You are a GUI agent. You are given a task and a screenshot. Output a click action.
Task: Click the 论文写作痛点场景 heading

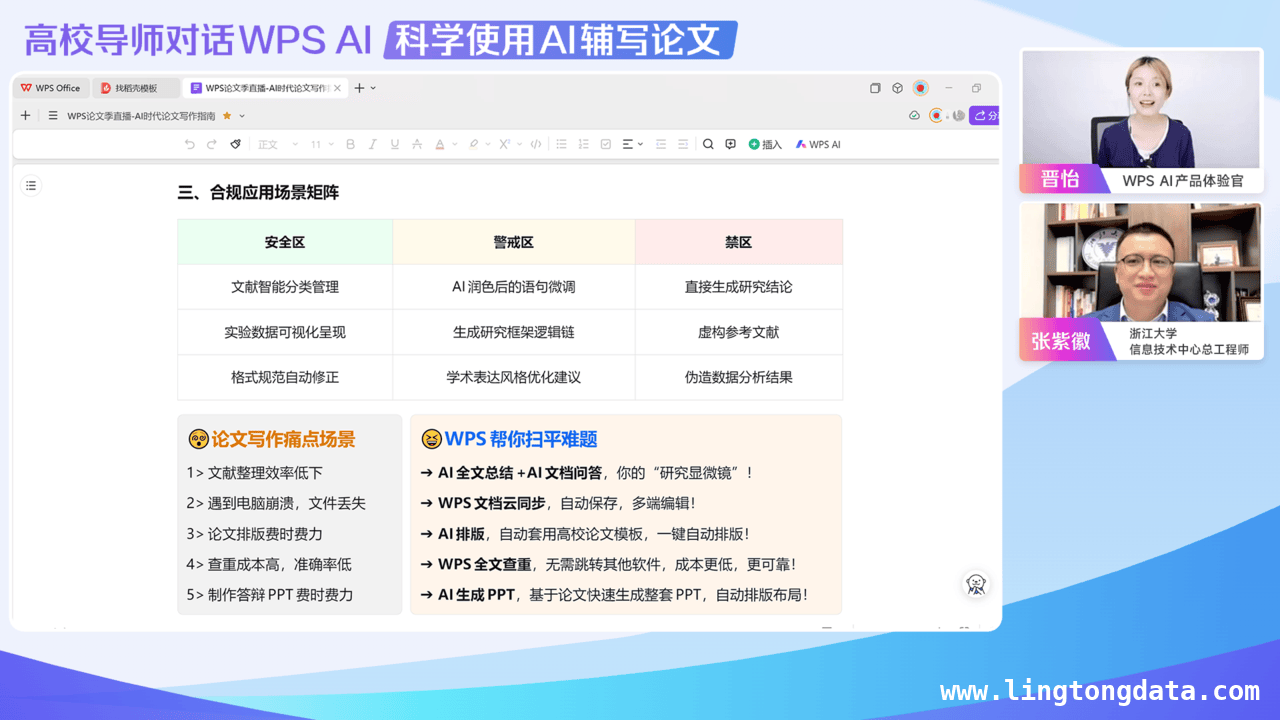(x=283, y=439)
